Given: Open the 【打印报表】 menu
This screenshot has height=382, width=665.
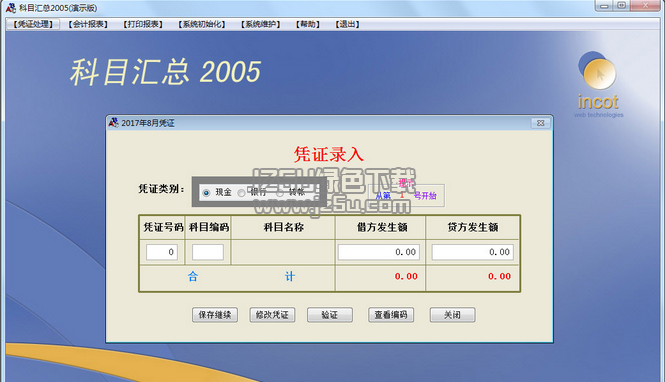Looking at the screenshot, I should click(143, 24).
